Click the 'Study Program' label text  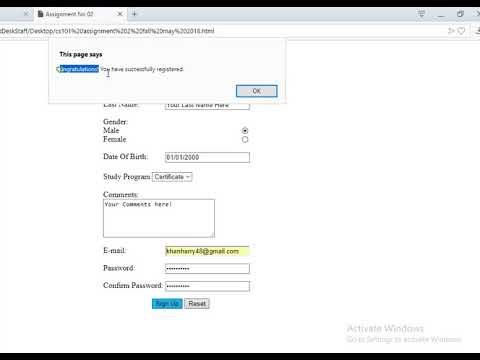tap(126, 177)
